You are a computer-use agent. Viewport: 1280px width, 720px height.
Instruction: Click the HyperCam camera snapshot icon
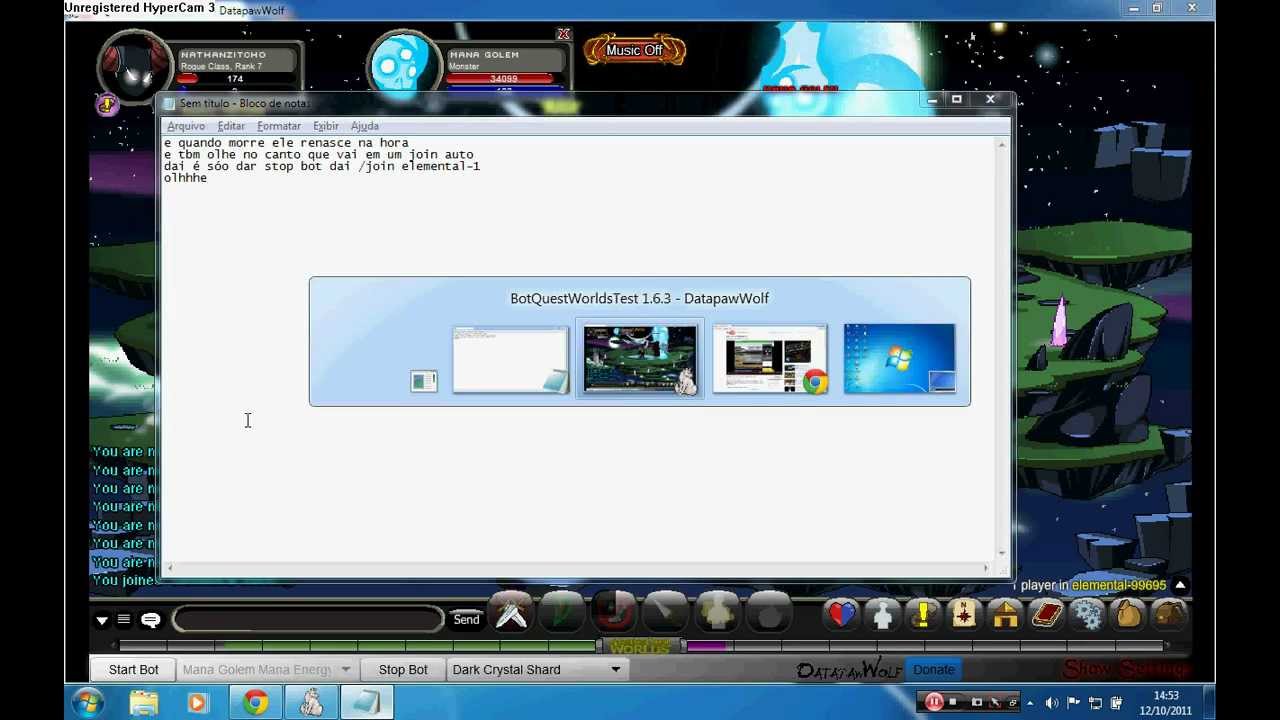tap(977, 702)
